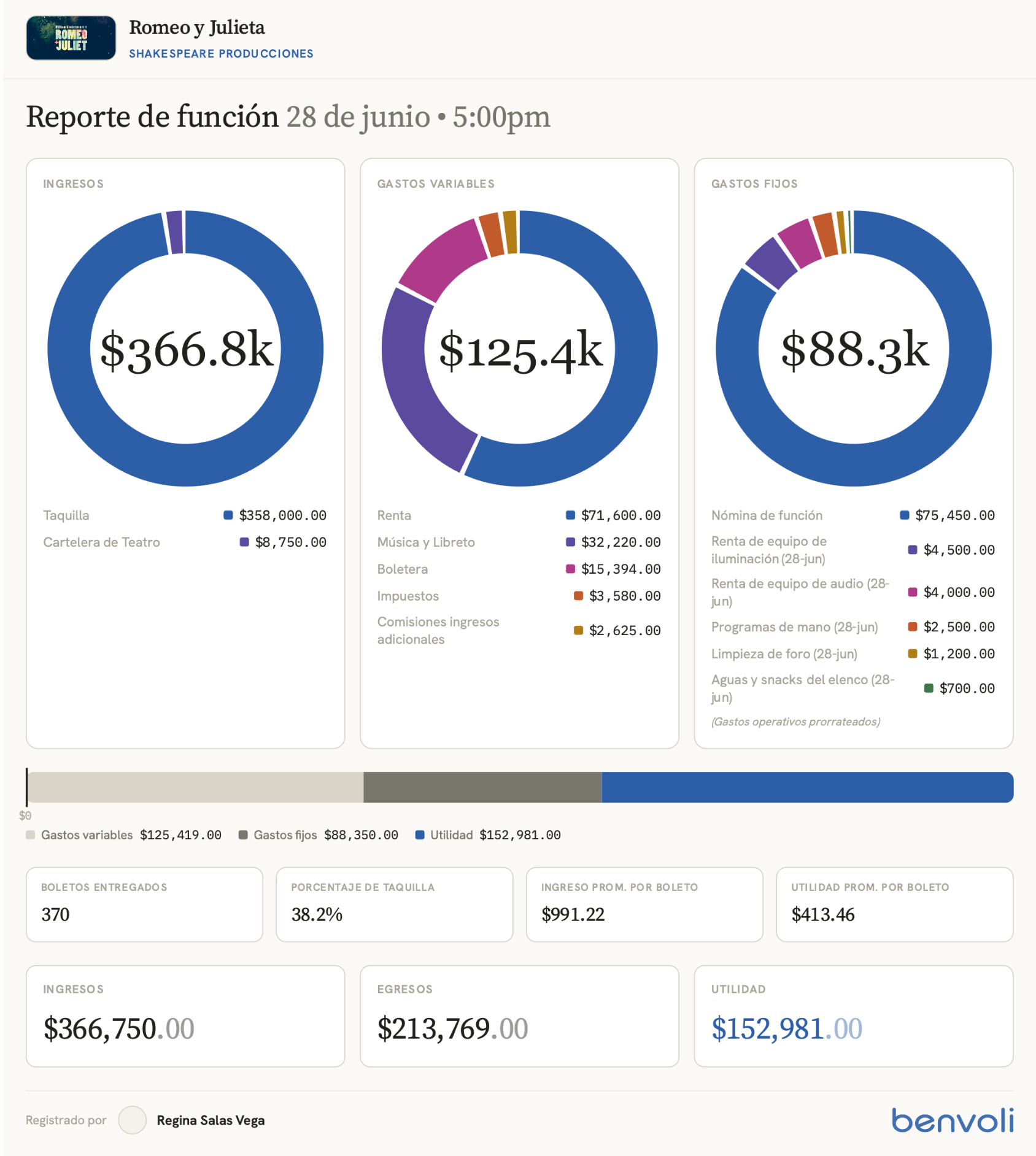This screenshot has width=1036, height=1156.
Task: Click the $3,580.00 amount
Action: [625, 596]
